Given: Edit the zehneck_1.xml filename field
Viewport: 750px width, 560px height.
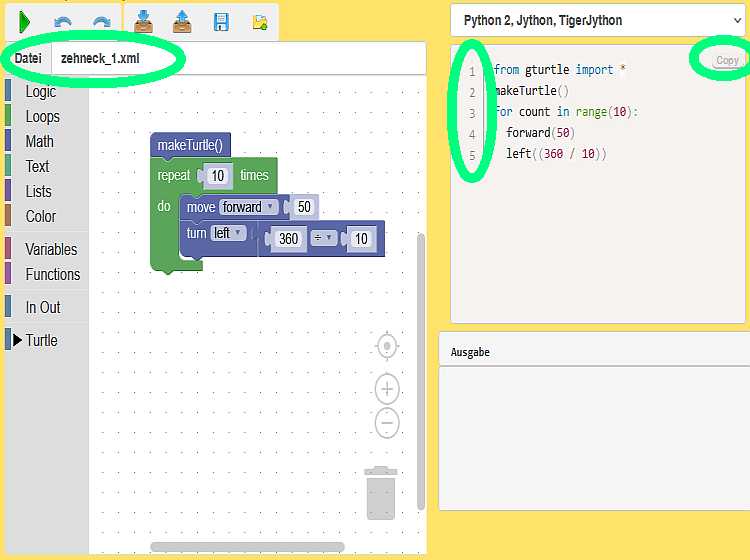Looking at the screenshot, I should tap(238, 58).
